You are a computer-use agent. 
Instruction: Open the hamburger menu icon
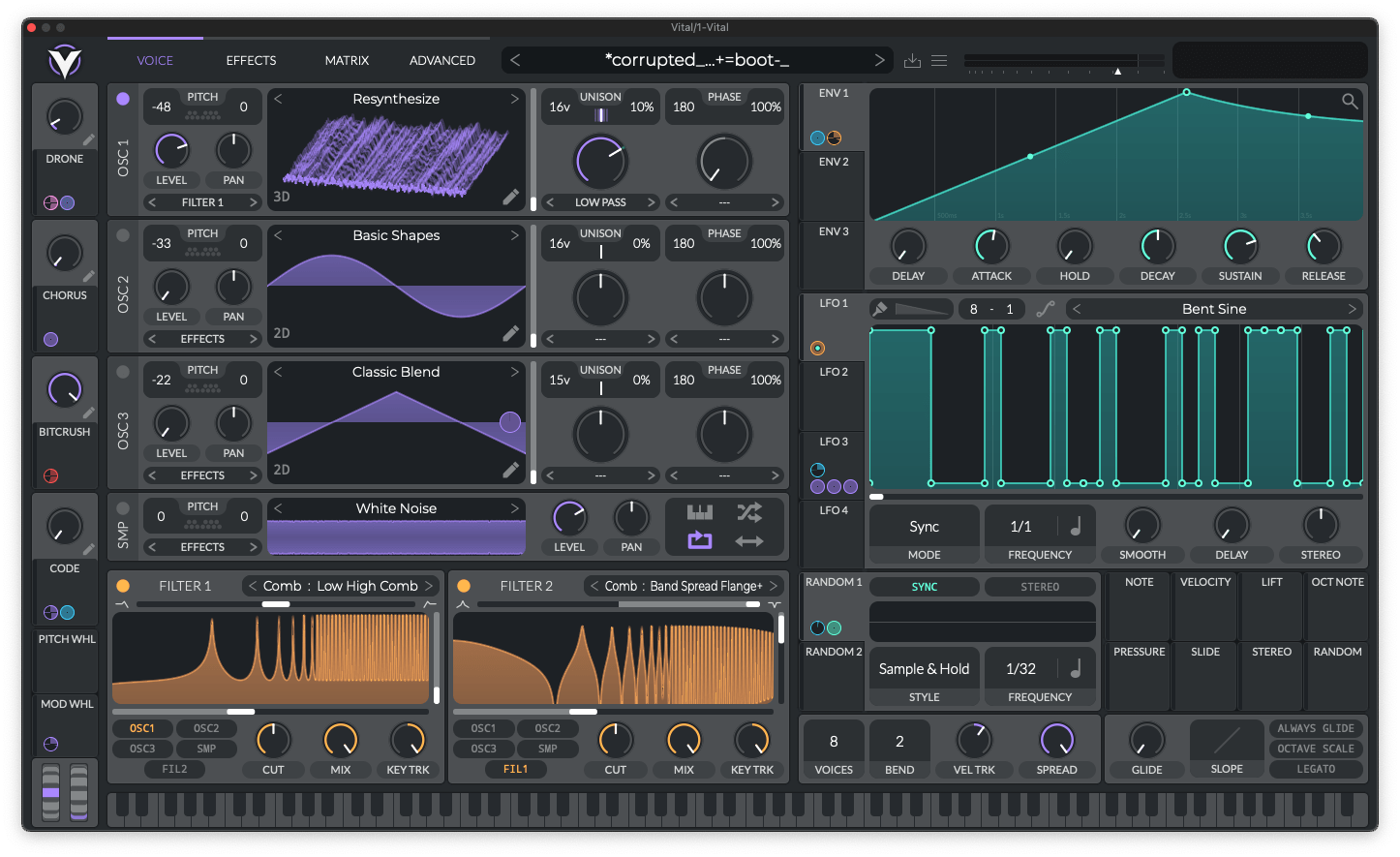[939, 60]
